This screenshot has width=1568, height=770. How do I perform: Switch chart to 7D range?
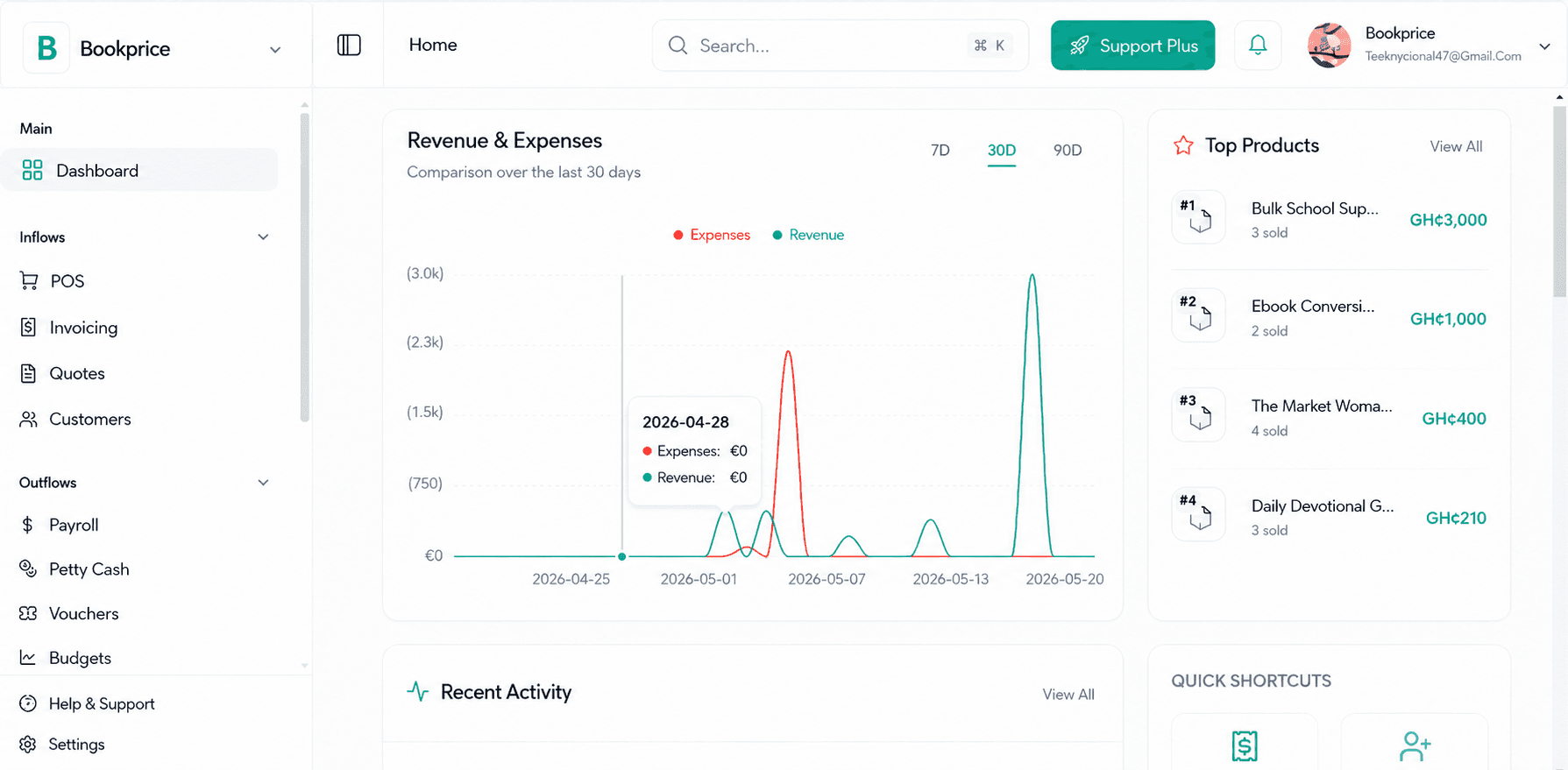[940, 150]
